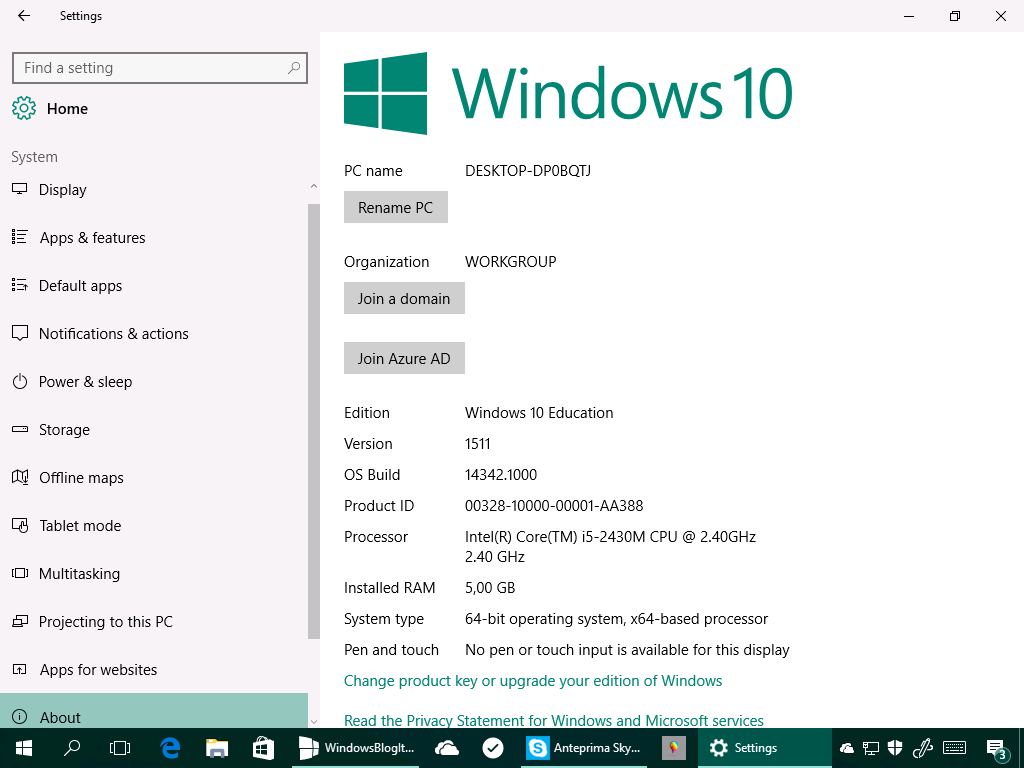Select the Offline maps icon
Screen dimensions: 1024x768
click(20, 477)
